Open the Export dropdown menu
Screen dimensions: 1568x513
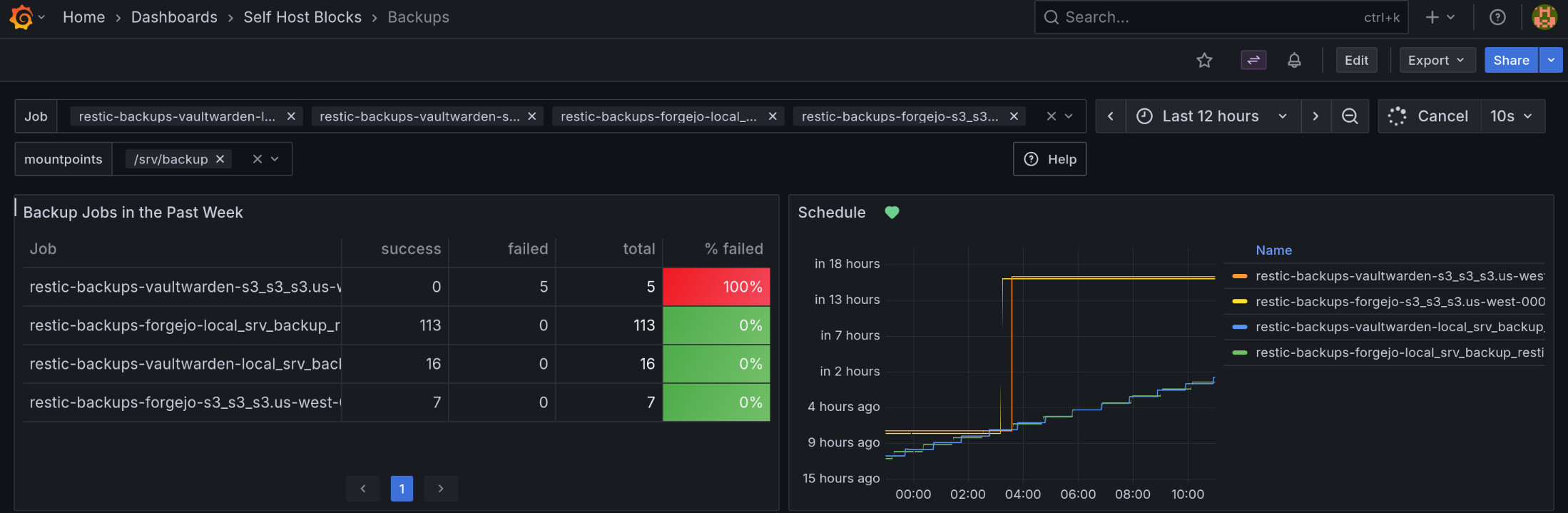tap(1436, 61)
